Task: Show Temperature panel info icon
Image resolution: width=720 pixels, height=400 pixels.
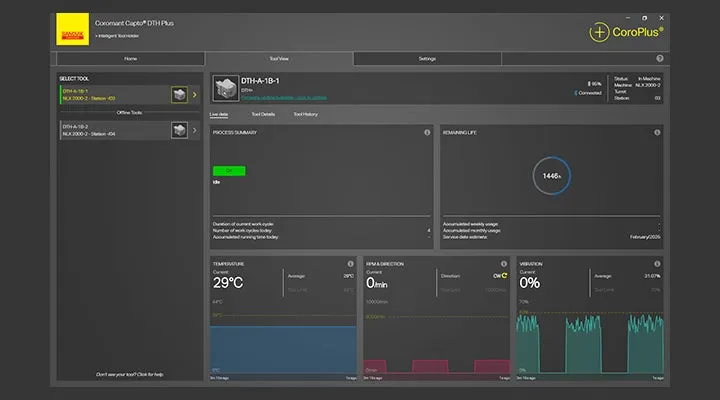Action: tap(350, 264)
